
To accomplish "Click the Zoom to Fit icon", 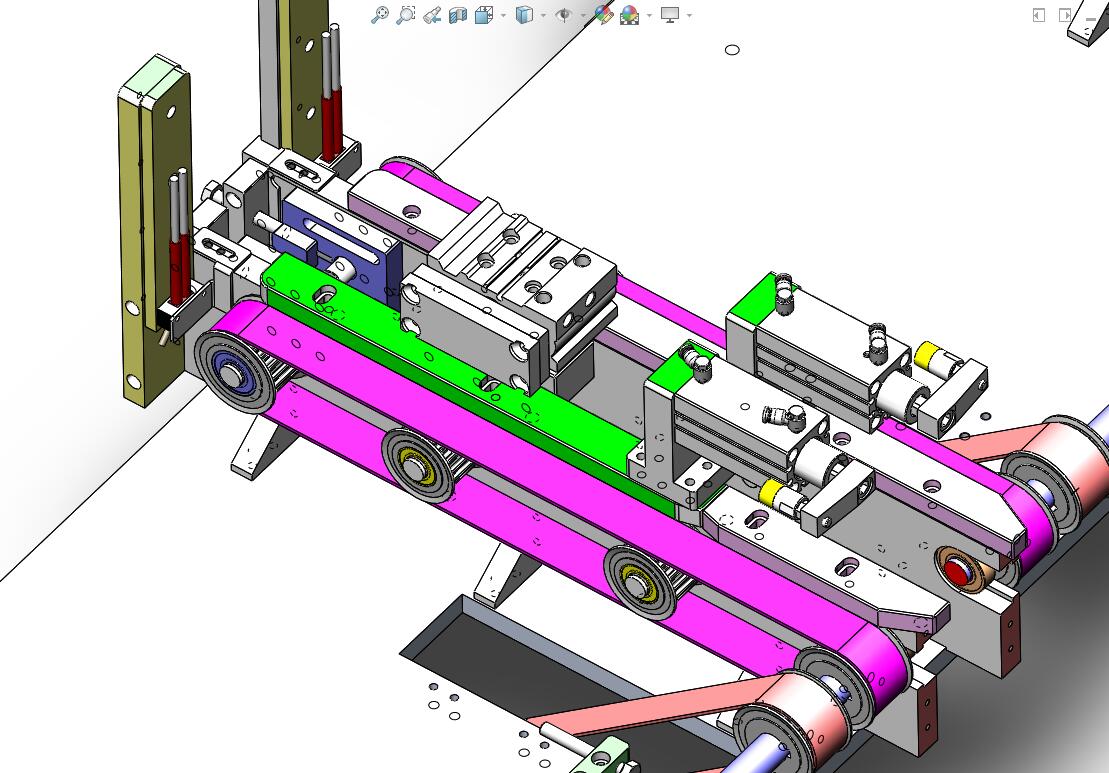I will click(x=380, y=15).
